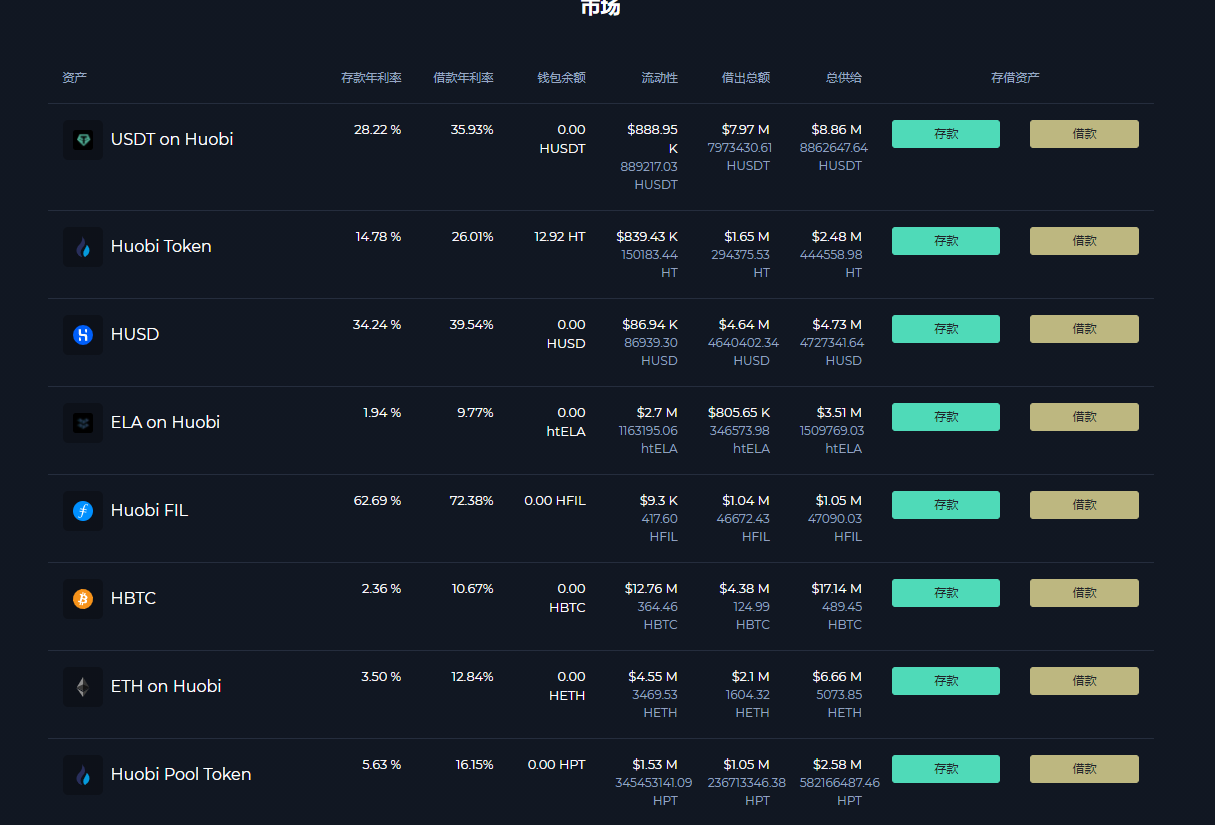Select the ELA on Huobi asset name

click(x=165, y=422)
